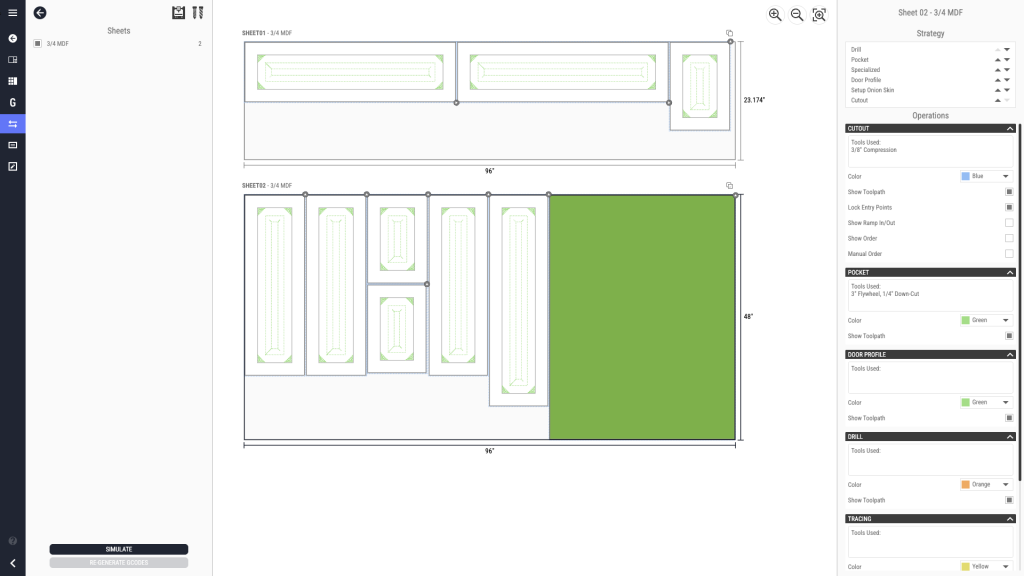The height and width of the screenshot is (576, 1024).
Task: Toggle the Show Order checkbox
Action: 1009,238
